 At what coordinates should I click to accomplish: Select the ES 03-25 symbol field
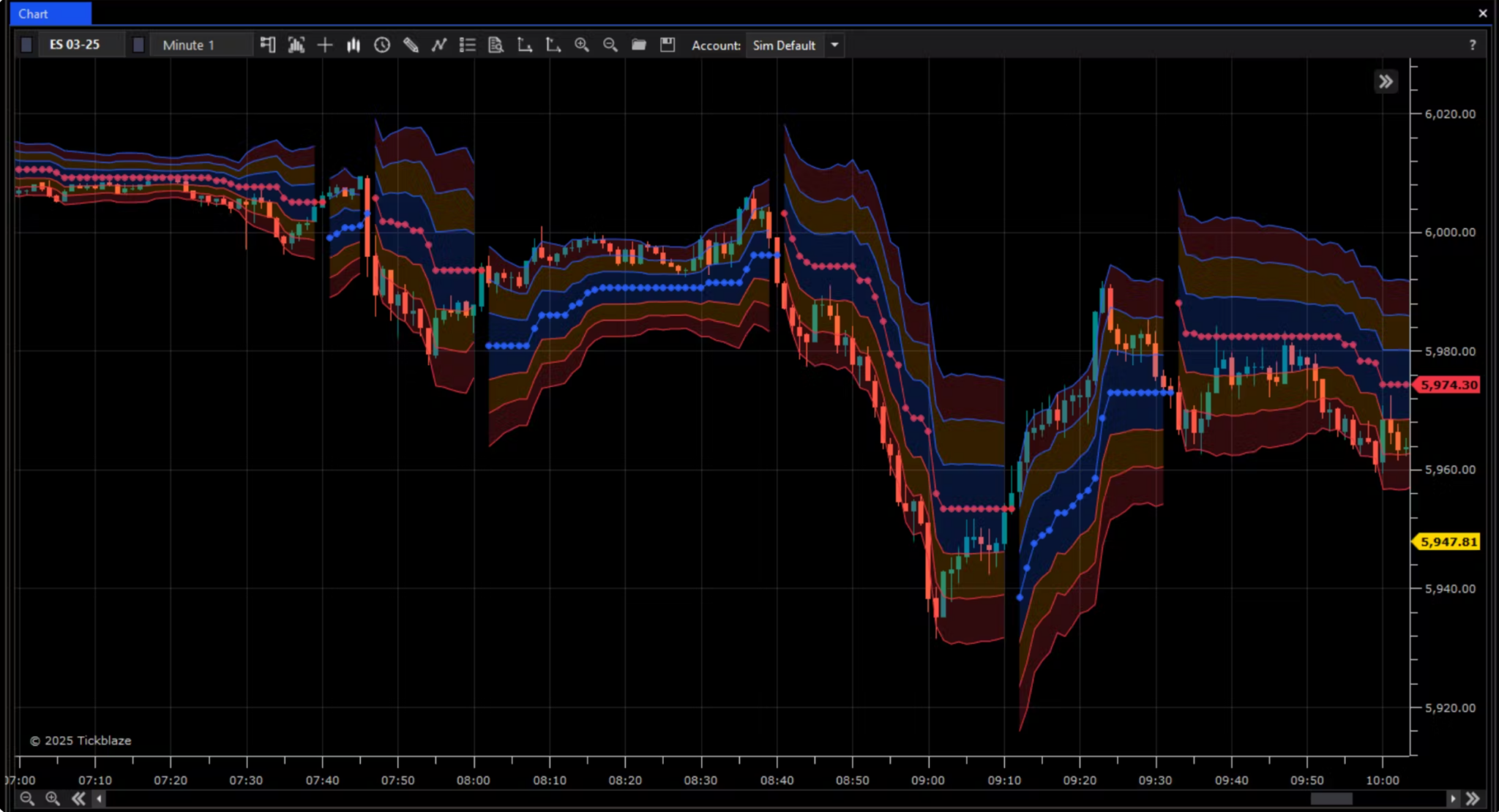coord(81,44)
